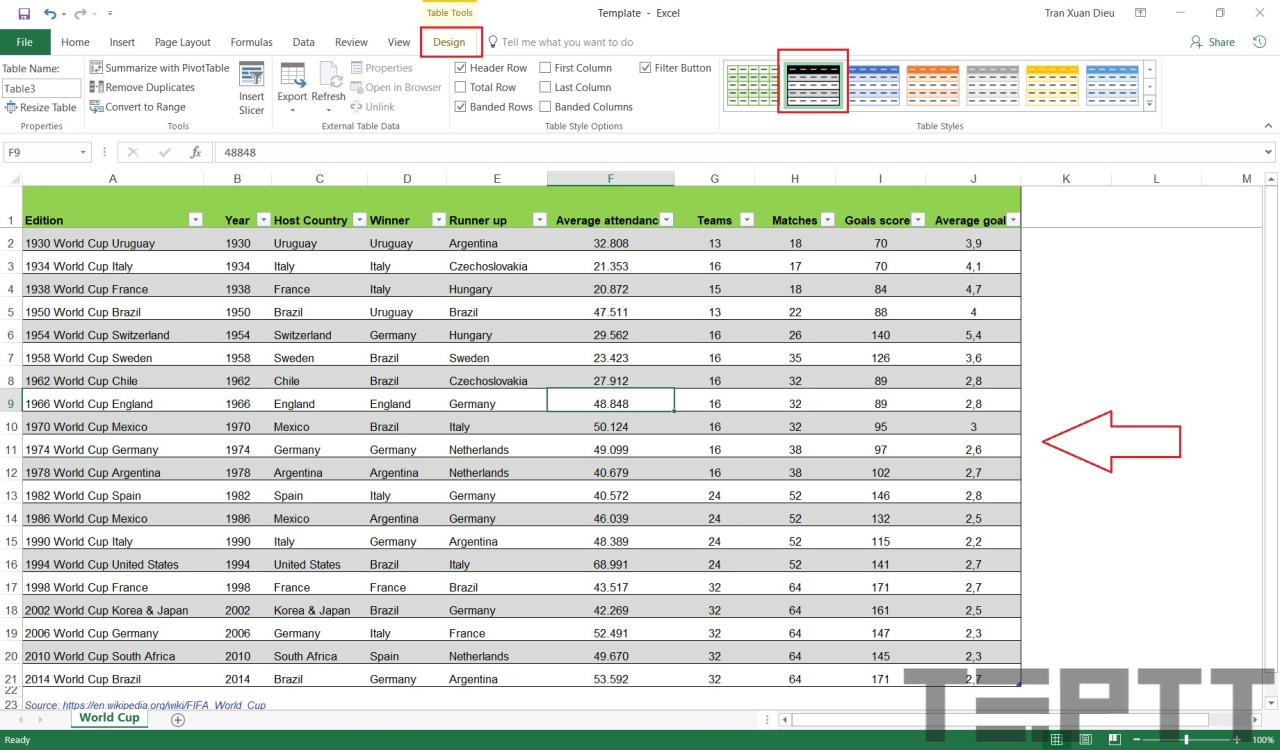The image size is (1280, 750).
Task: Click the green checkmark in the formula bar
Action: [x=165, y=153]
